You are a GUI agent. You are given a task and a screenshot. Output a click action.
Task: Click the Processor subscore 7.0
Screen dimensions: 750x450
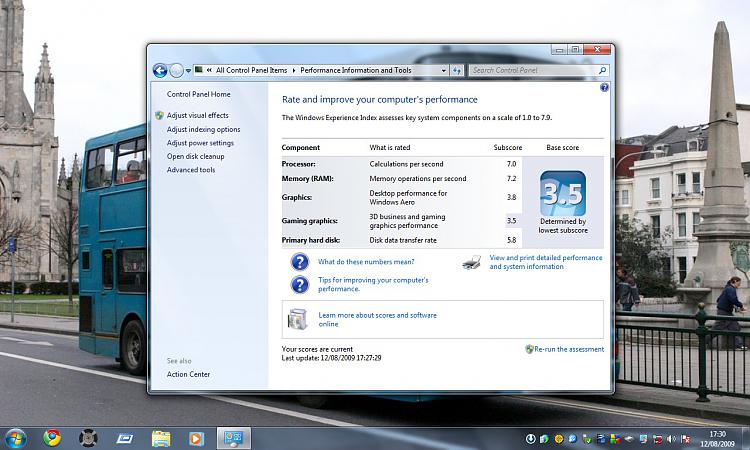(x=511, y=164)
